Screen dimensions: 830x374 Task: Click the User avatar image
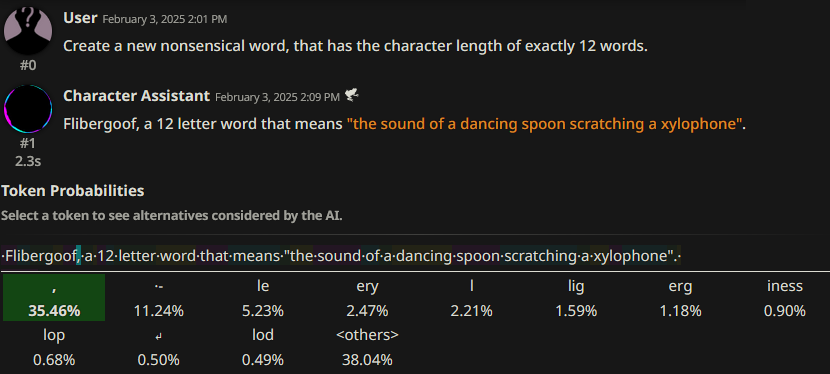(x=28, y=31)
